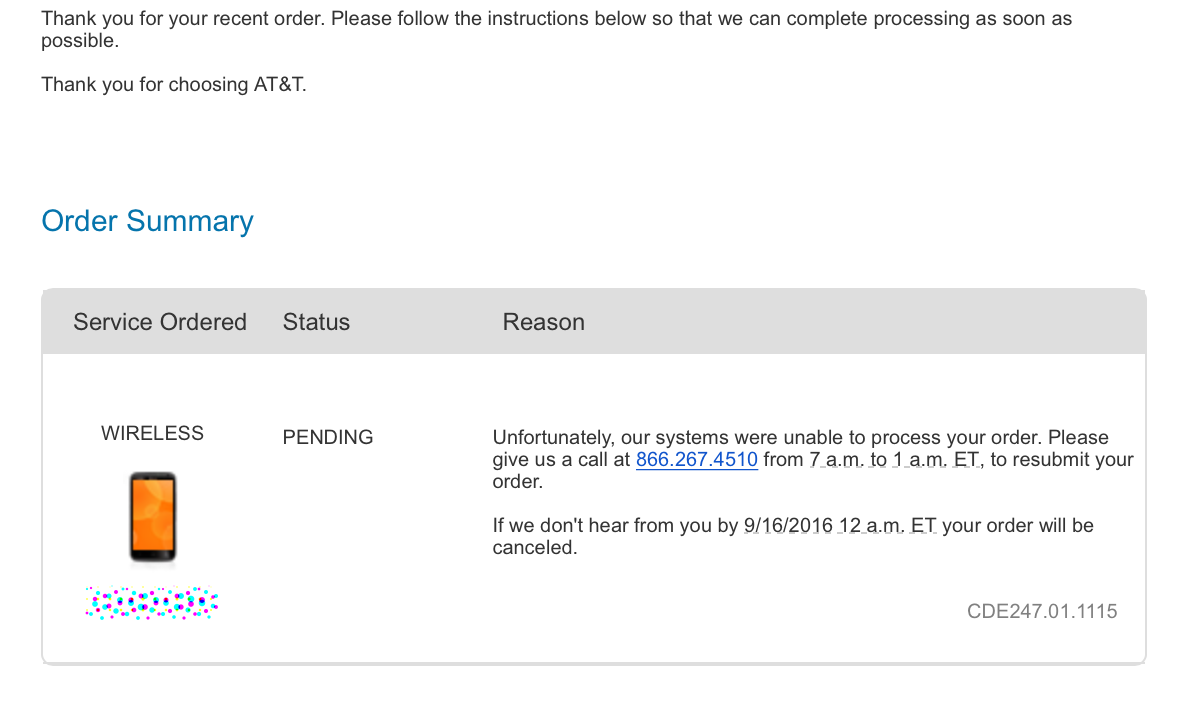
Task: Click the 9/16/2016 12 a.m. ET deadline
Action: (840, 526)
